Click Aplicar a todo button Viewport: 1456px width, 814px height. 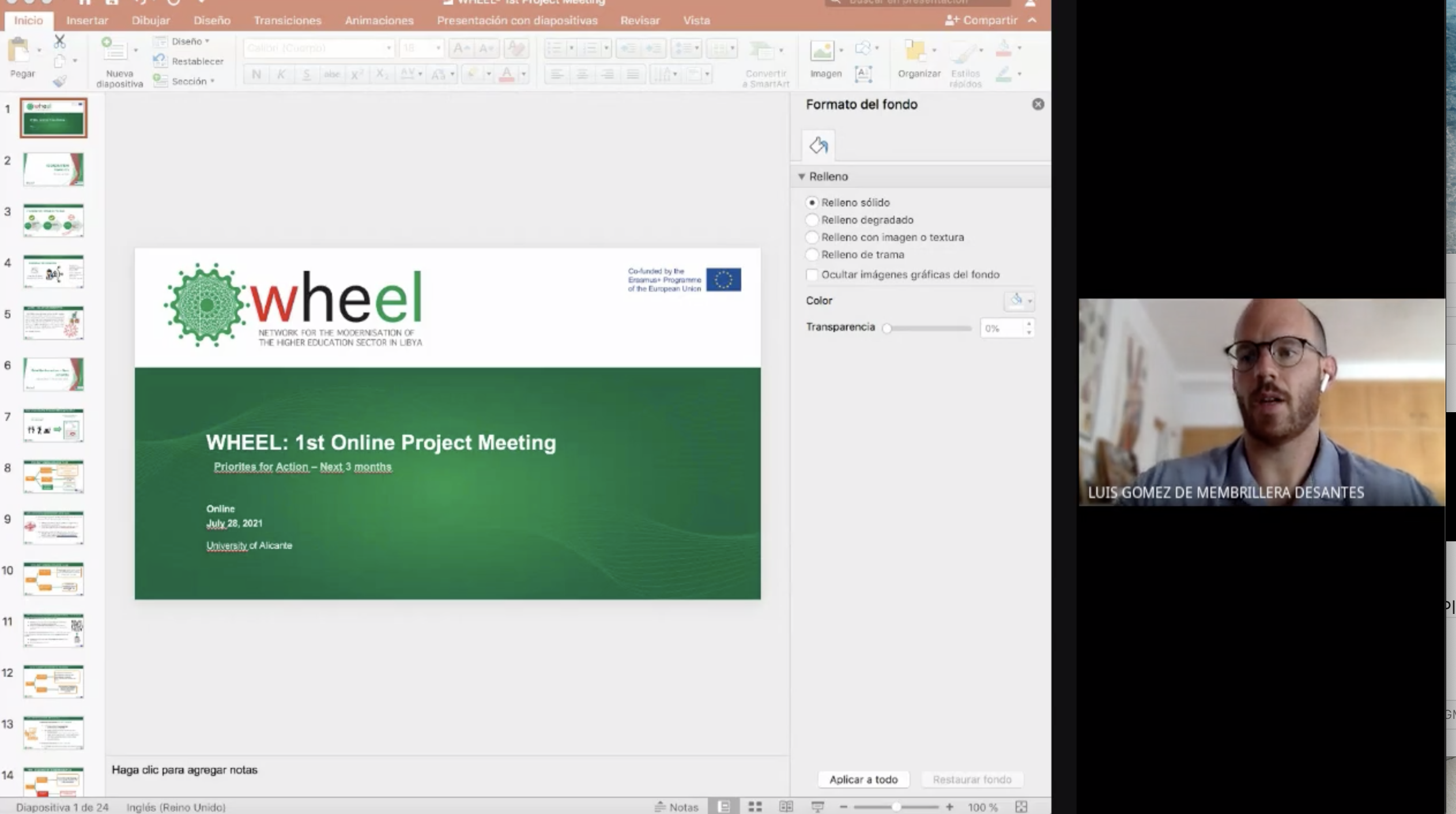863,779
